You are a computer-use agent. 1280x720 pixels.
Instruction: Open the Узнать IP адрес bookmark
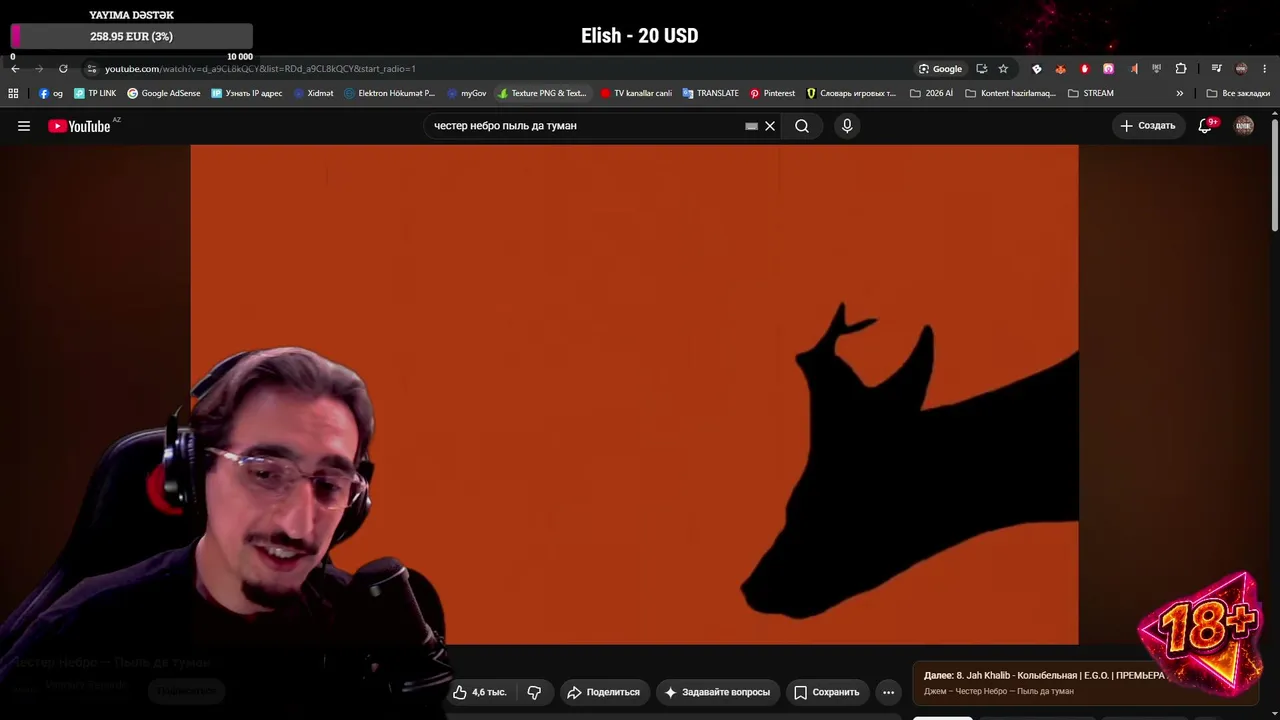coord(247,93)
